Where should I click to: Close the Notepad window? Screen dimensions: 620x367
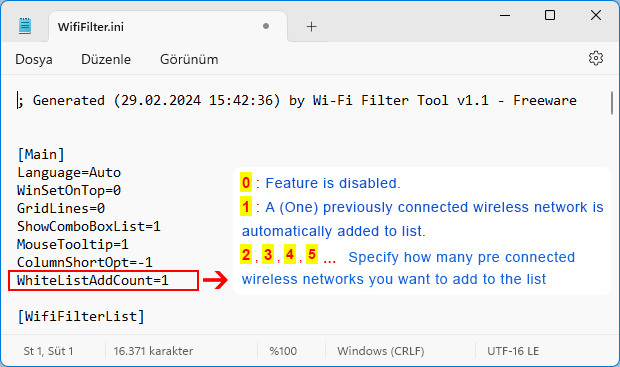595,15
